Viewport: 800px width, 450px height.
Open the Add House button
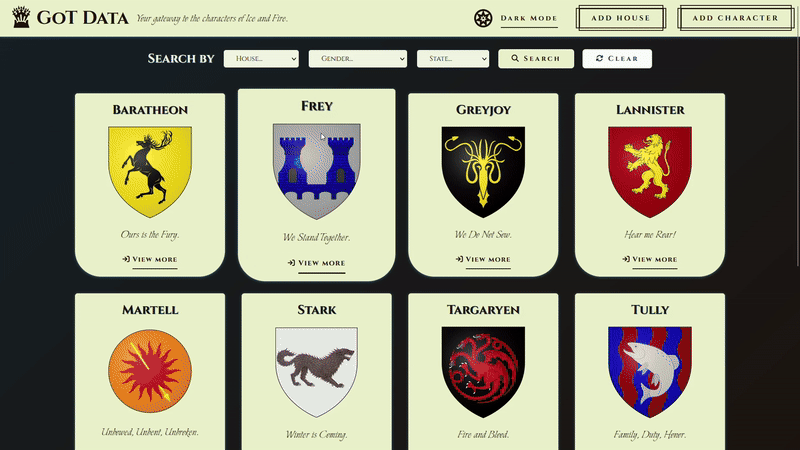point(620,18)
